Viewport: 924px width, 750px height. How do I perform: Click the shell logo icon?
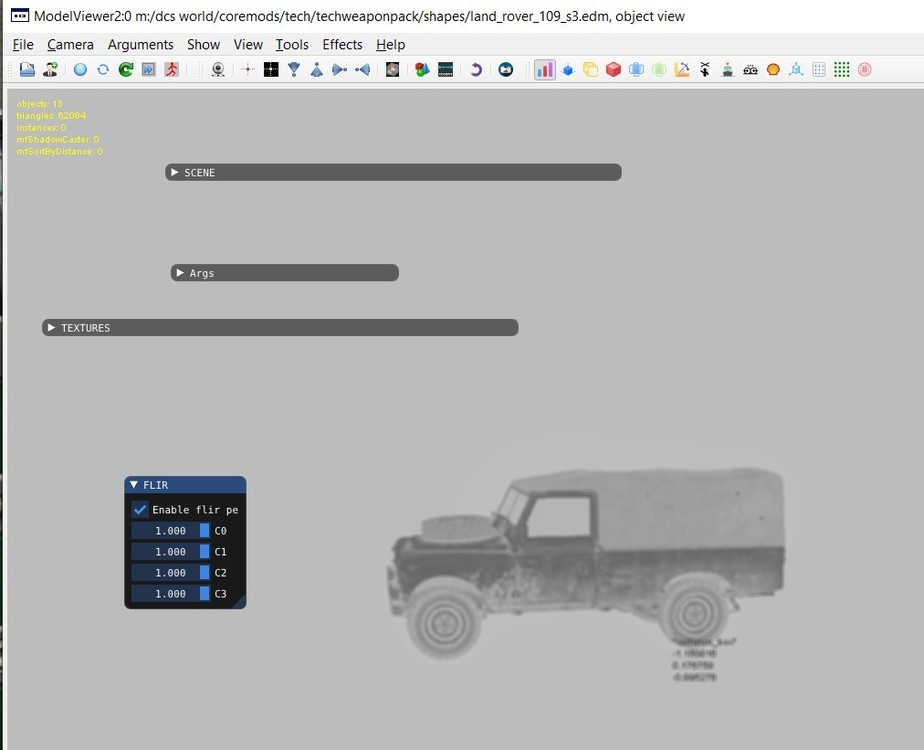[771, 70]
